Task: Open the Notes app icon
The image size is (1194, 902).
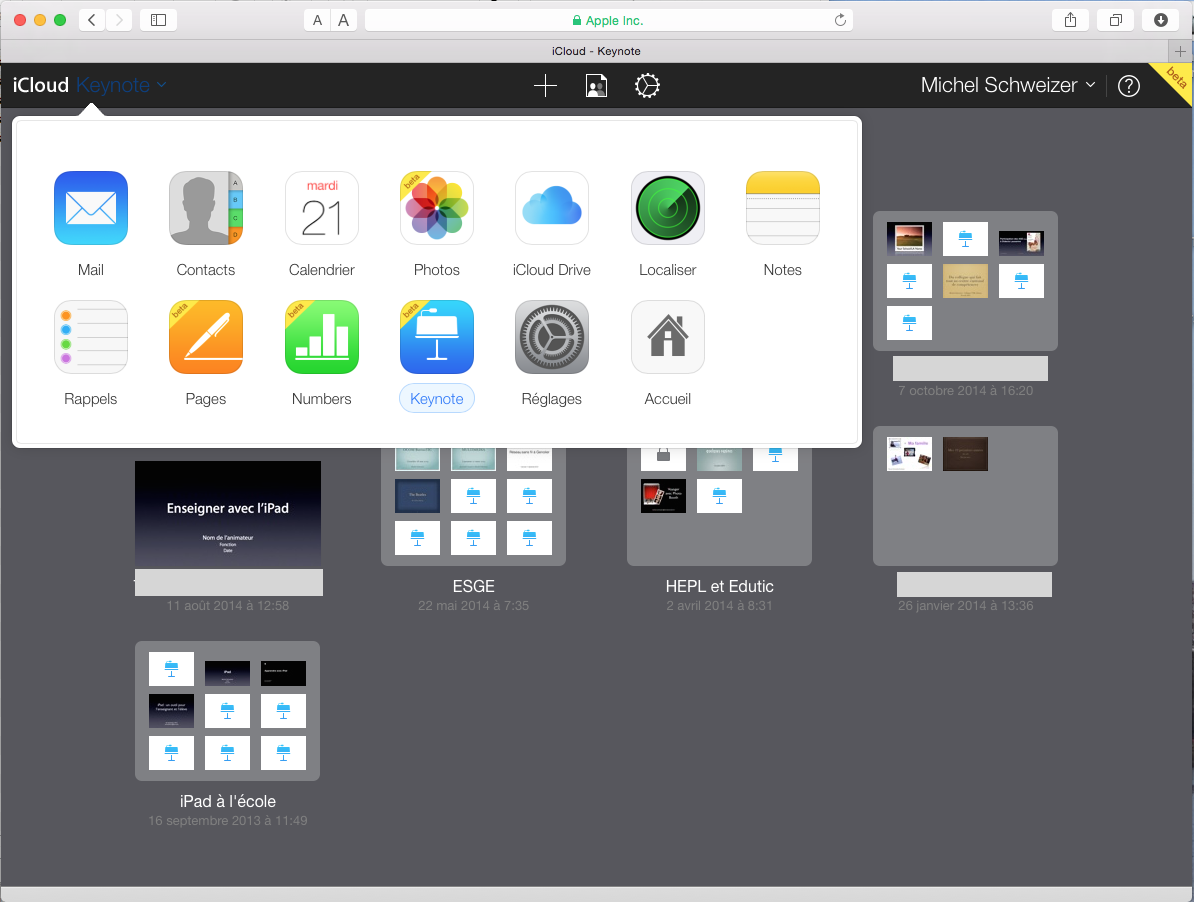Action: coord(782,208)
